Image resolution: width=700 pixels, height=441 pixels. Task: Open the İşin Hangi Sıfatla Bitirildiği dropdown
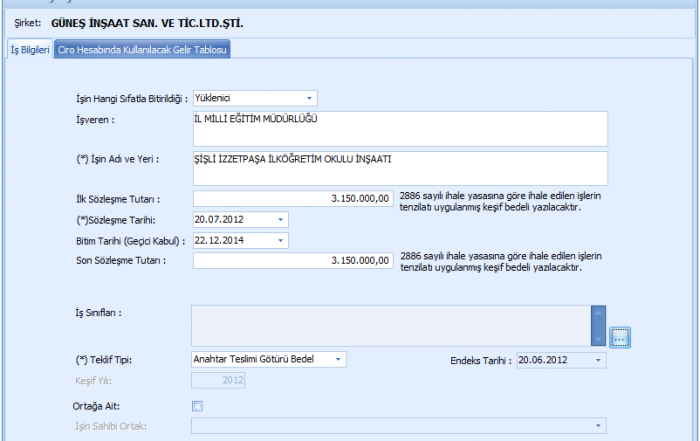[x=309, y=99]
